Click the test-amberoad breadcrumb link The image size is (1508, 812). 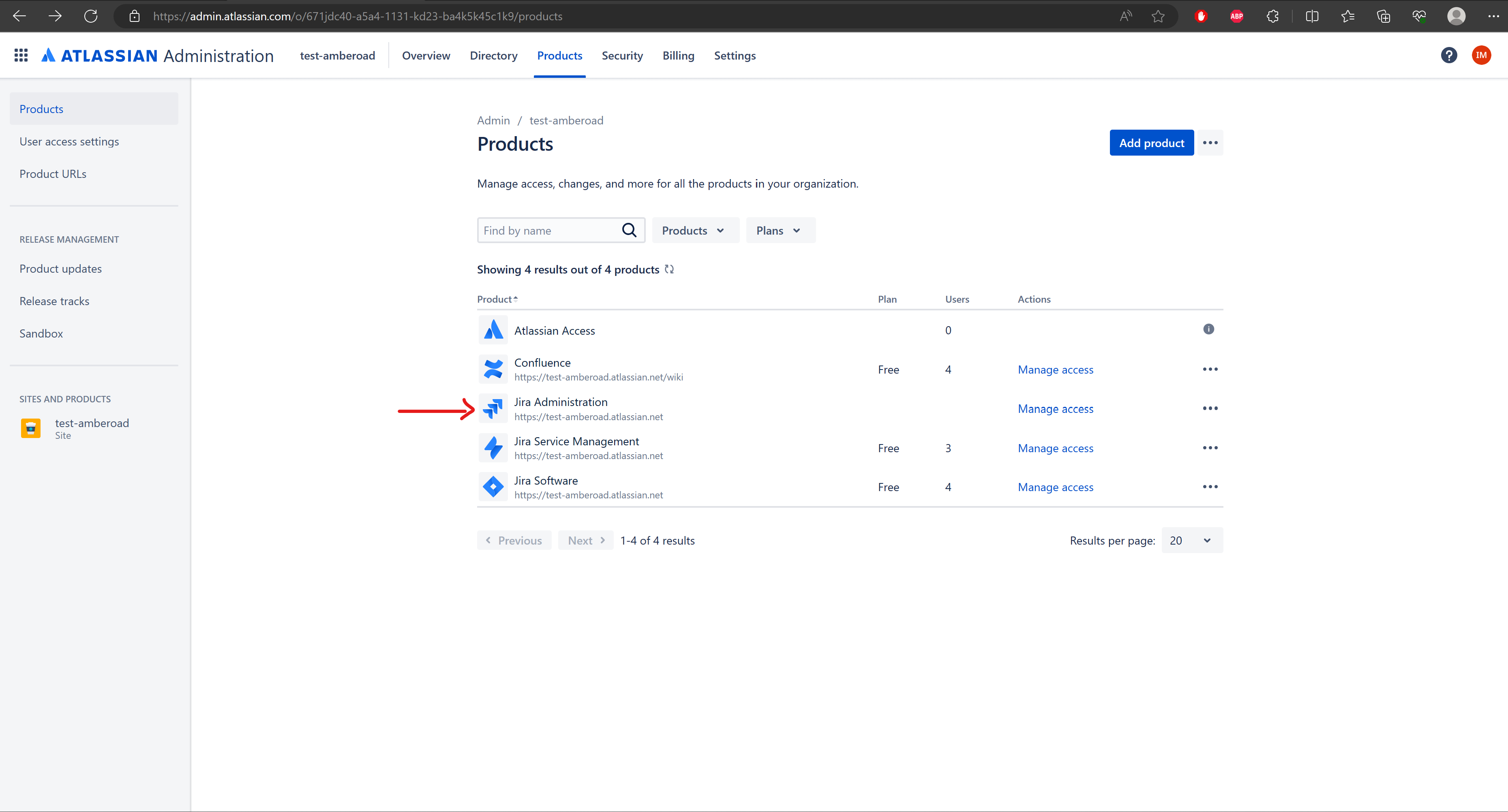(566, 120)
